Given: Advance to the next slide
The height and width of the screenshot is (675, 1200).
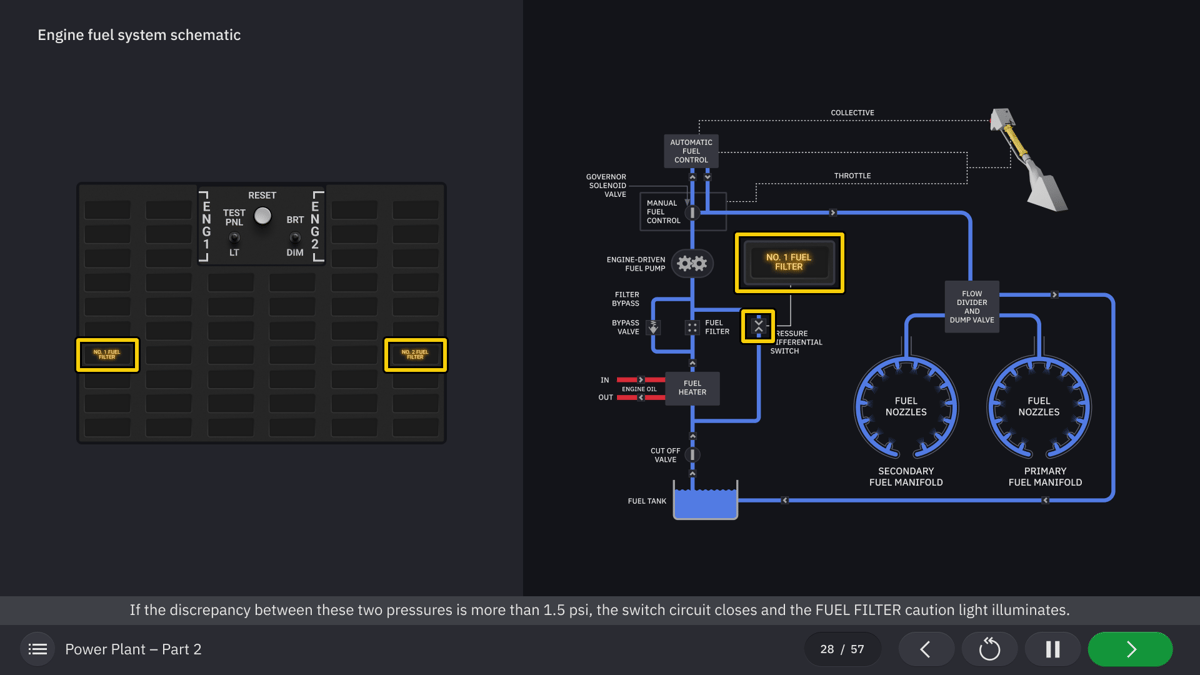Looking at the screenshot, I should pyautogui.click(x=1130, y=649).
